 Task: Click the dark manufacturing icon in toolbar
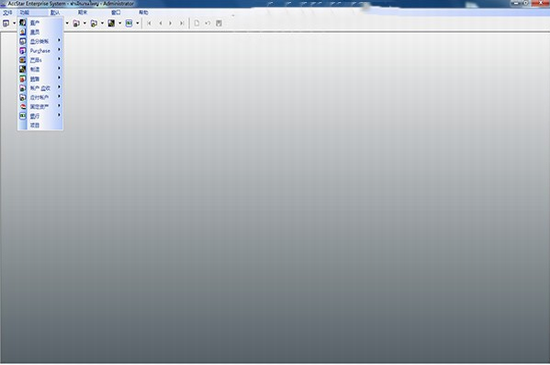pyautogui.click(x=111, y=23)
